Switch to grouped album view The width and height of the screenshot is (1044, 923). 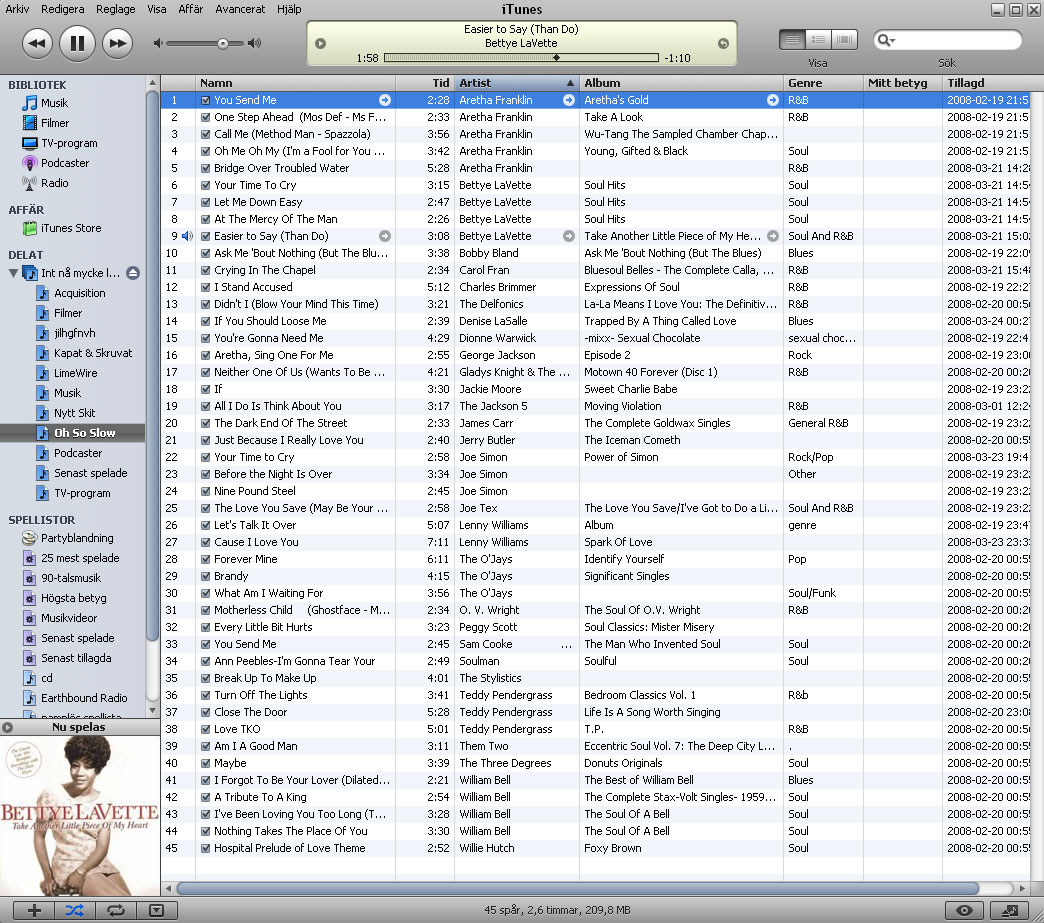click(x=818, y=40)
